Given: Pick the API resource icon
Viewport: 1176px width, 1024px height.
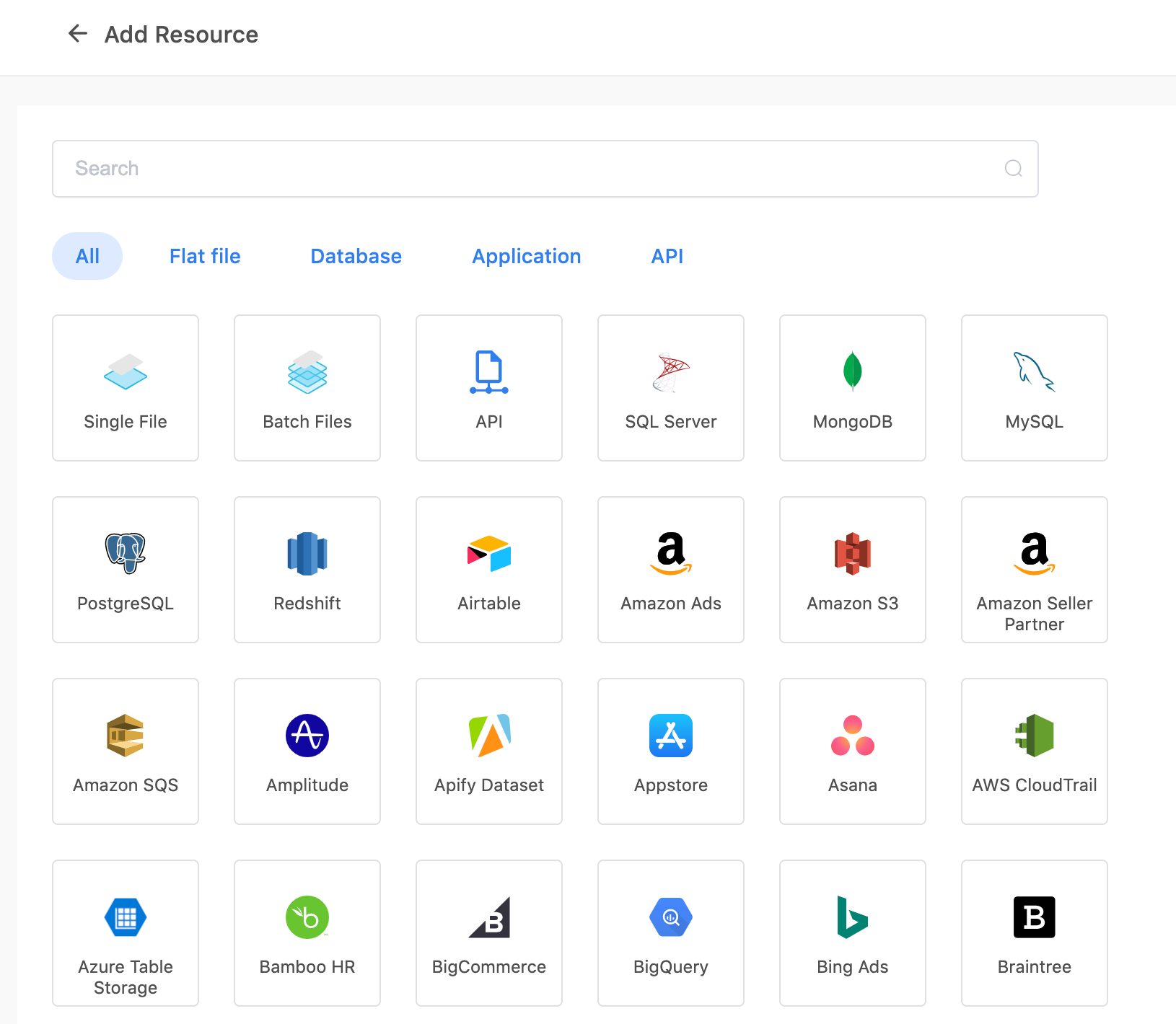Looking at the screenshot, I should point(489,371).
